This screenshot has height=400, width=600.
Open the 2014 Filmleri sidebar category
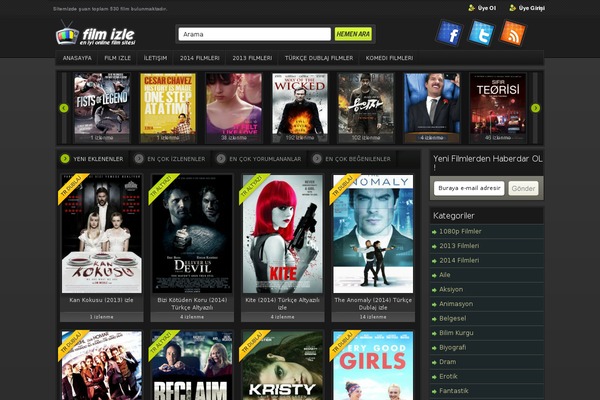487,261
